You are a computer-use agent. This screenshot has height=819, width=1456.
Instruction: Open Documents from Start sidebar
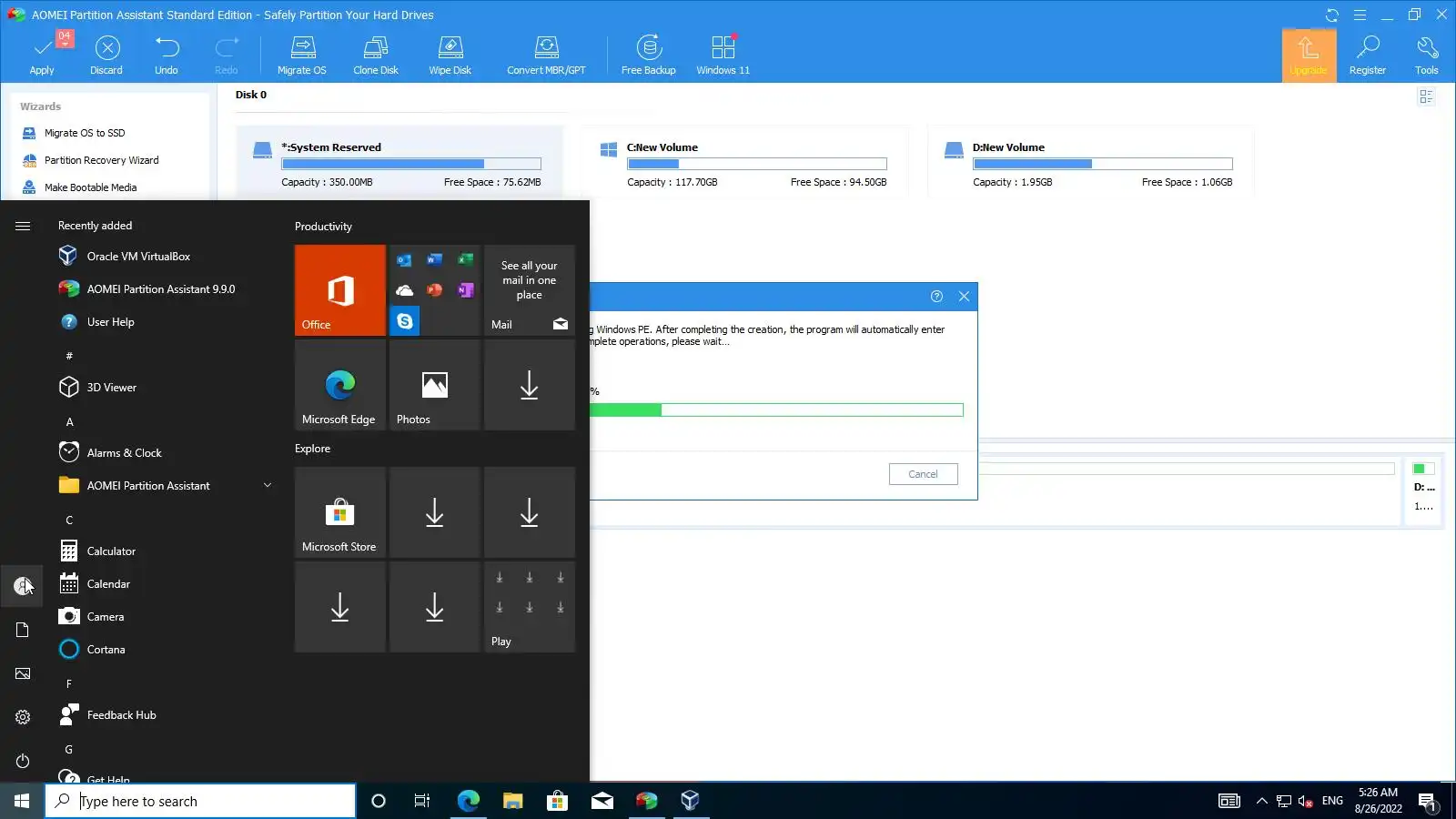point(23,630)
